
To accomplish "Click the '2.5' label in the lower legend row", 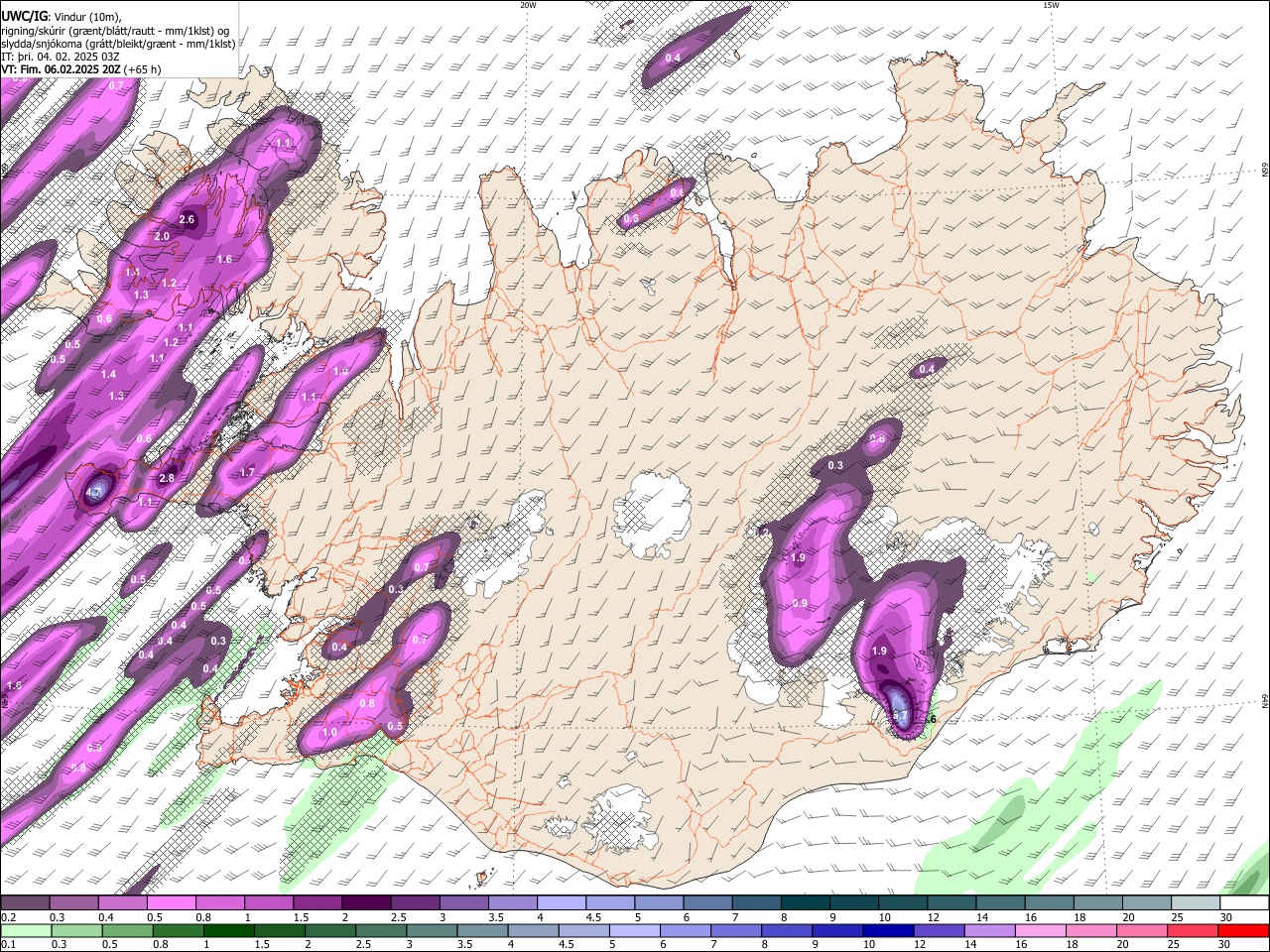I will (x=364, y=945).
